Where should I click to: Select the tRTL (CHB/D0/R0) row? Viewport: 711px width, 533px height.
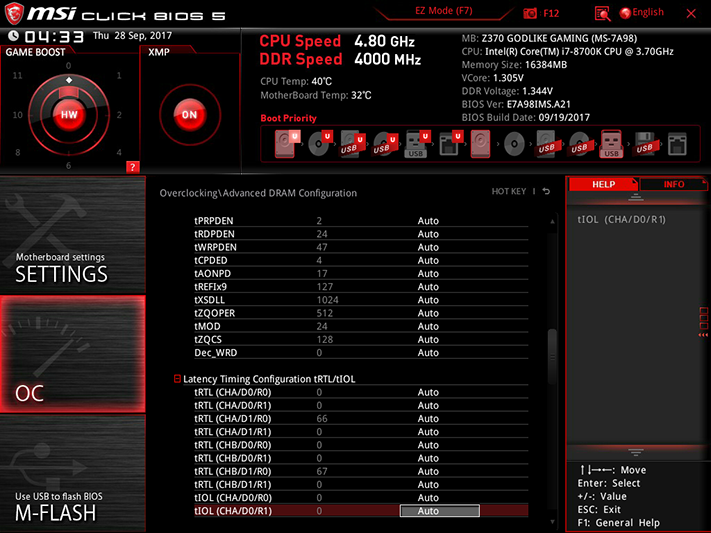point(361,445)
